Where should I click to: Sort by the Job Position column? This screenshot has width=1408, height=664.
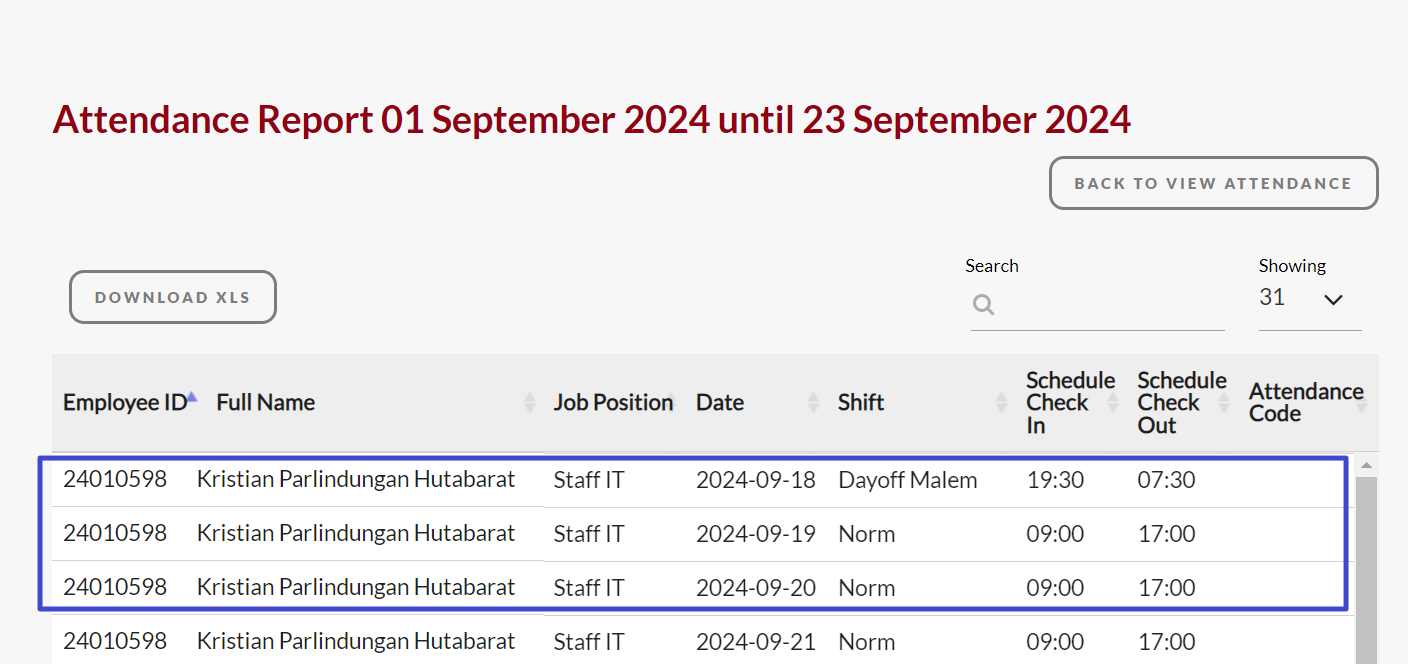(x=613, y=403)
